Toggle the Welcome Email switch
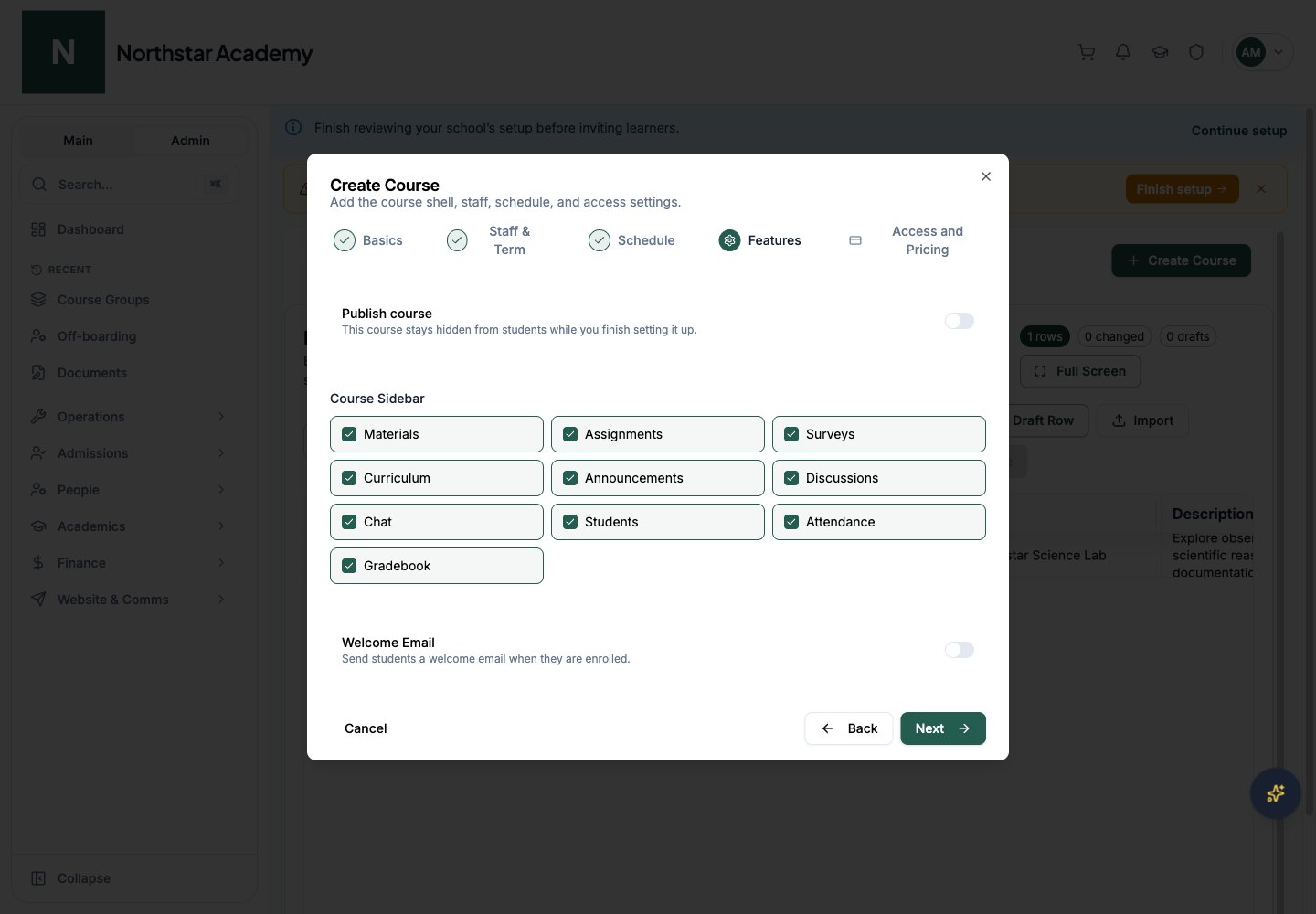The image size is (1316, 914). pos(960,650)
